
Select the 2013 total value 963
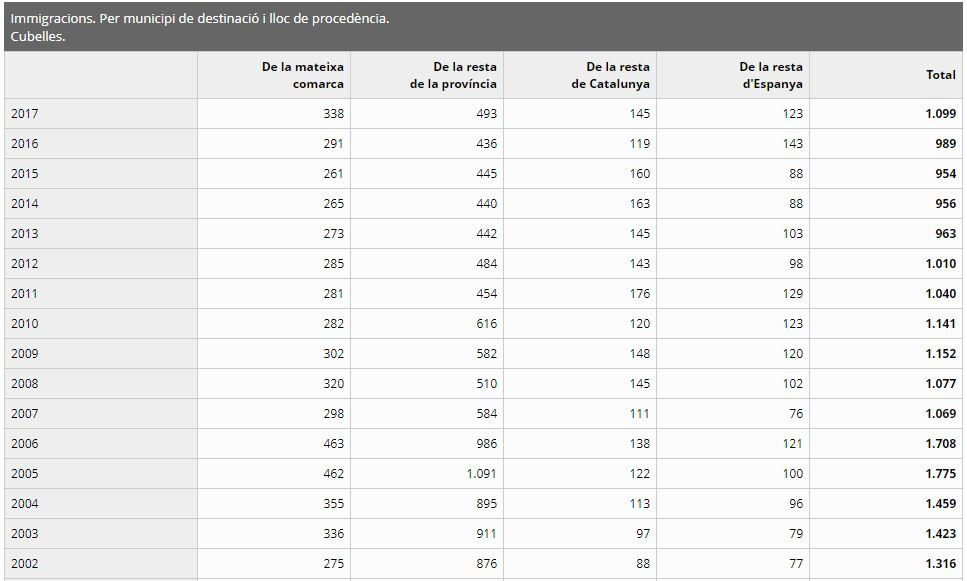(x=945, y=234)
